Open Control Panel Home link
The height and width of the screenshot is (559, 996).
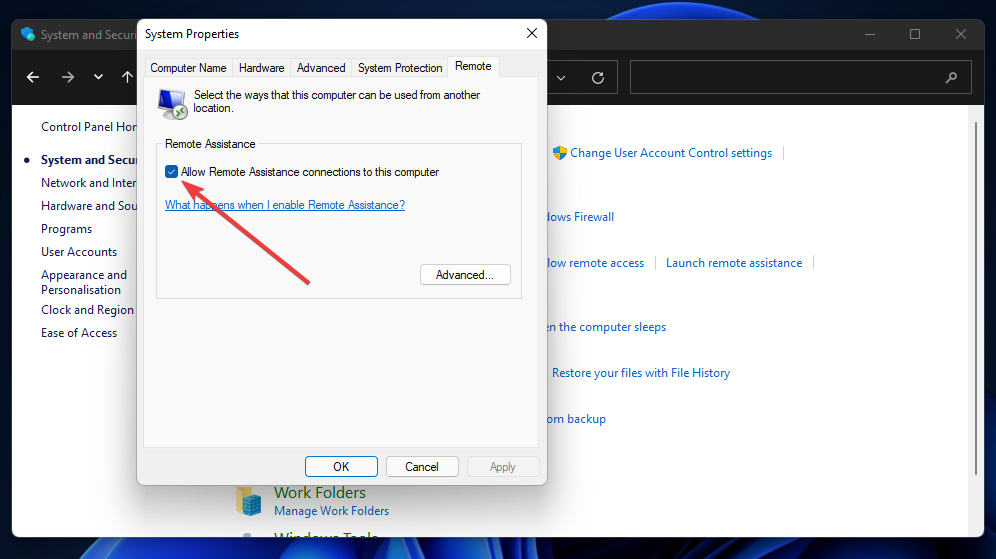coord(89,126)
